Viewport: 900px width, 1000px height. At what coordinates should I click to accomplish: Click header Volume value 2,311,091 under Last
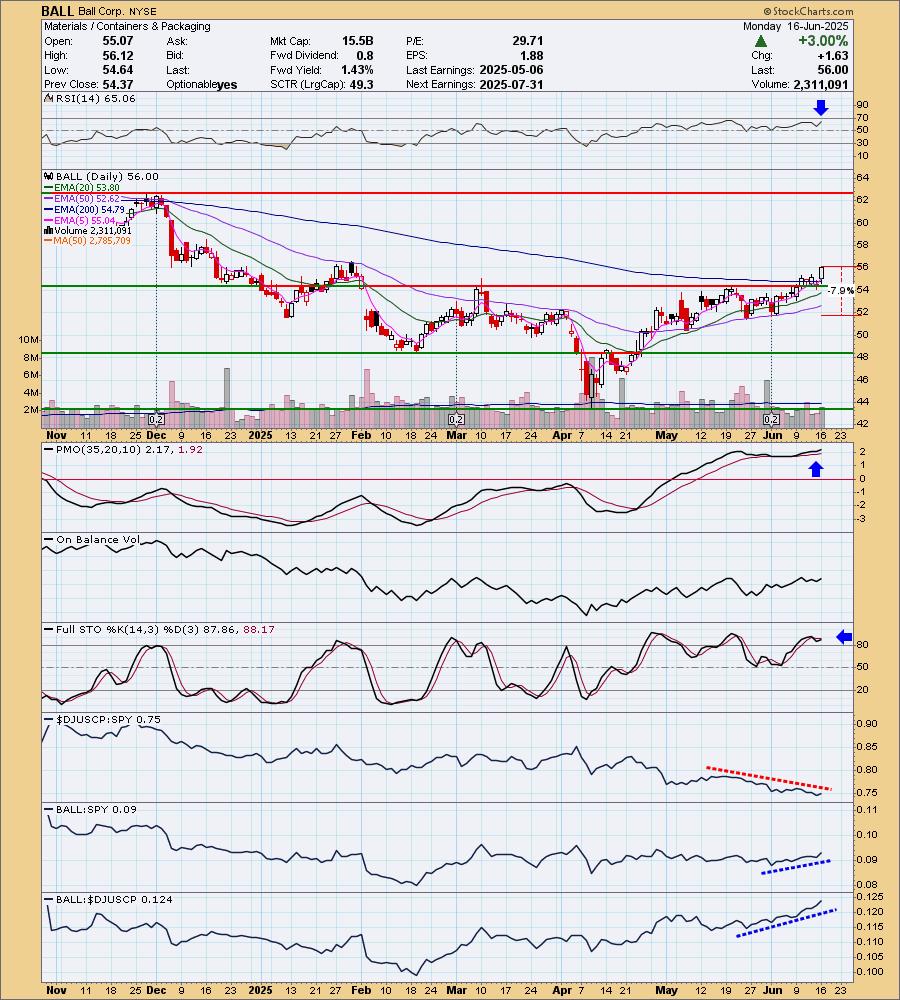821,84
